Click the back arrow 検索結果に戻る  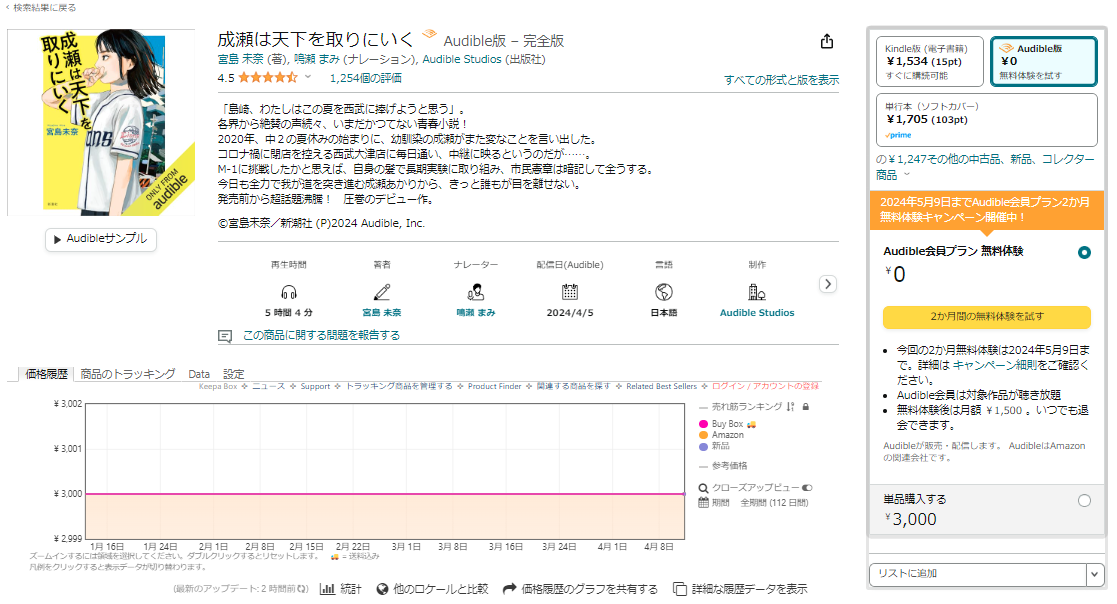point(41,7)
